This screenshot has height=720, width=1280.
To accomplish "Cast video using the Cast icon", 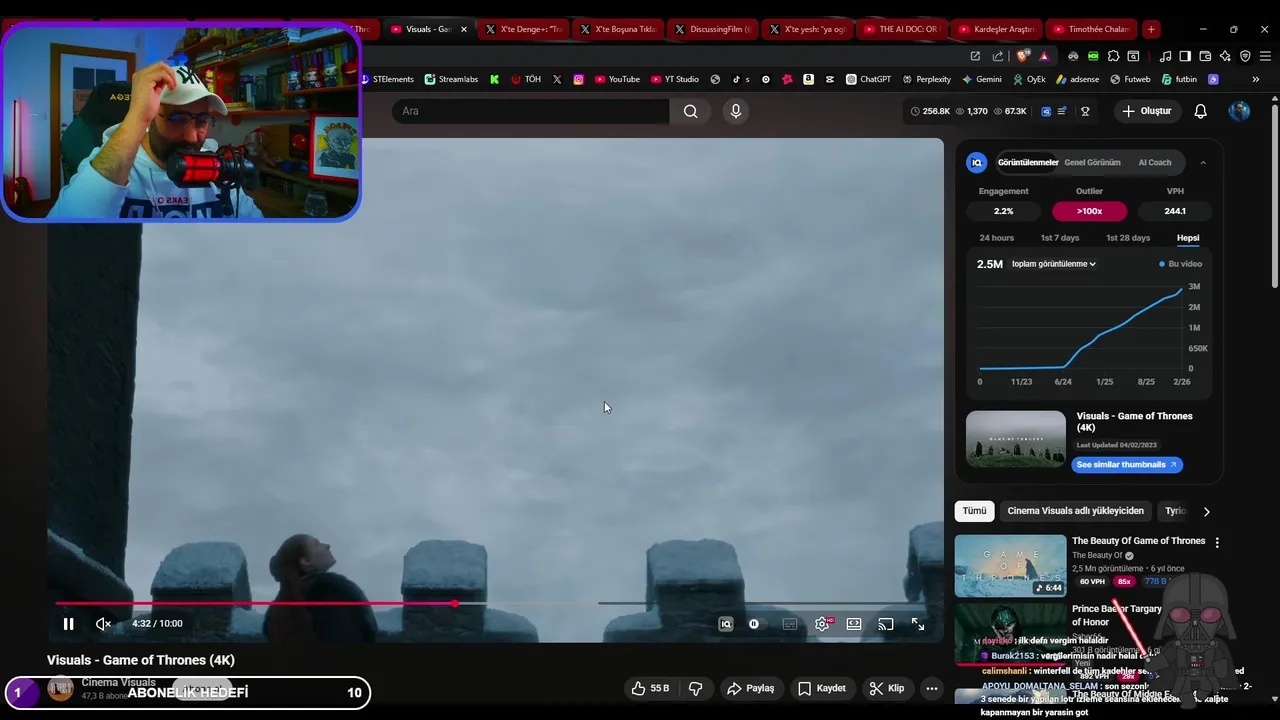I will [x=886, y=624].
